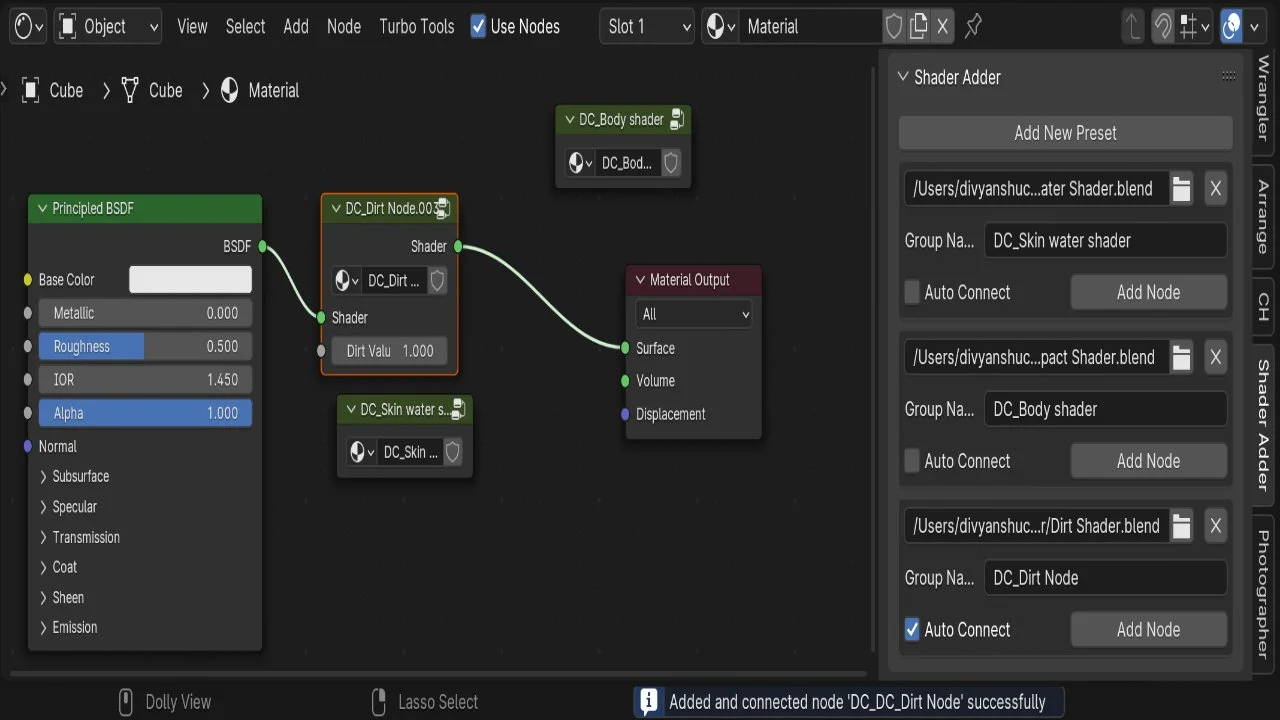Click the node group icon on DC_Body shader node

[677, 120]
